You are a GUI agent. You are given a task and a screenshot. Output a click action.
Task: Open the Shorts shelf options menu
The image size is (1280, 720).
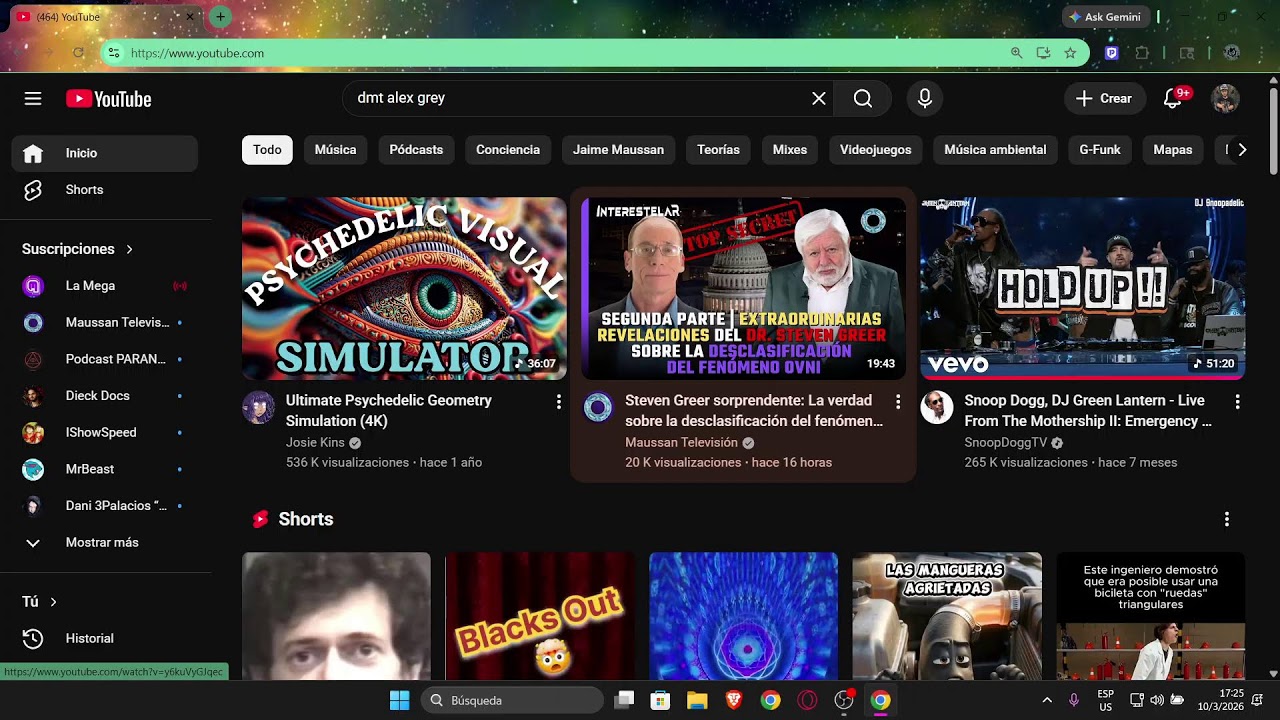(x=1227, y=519)
